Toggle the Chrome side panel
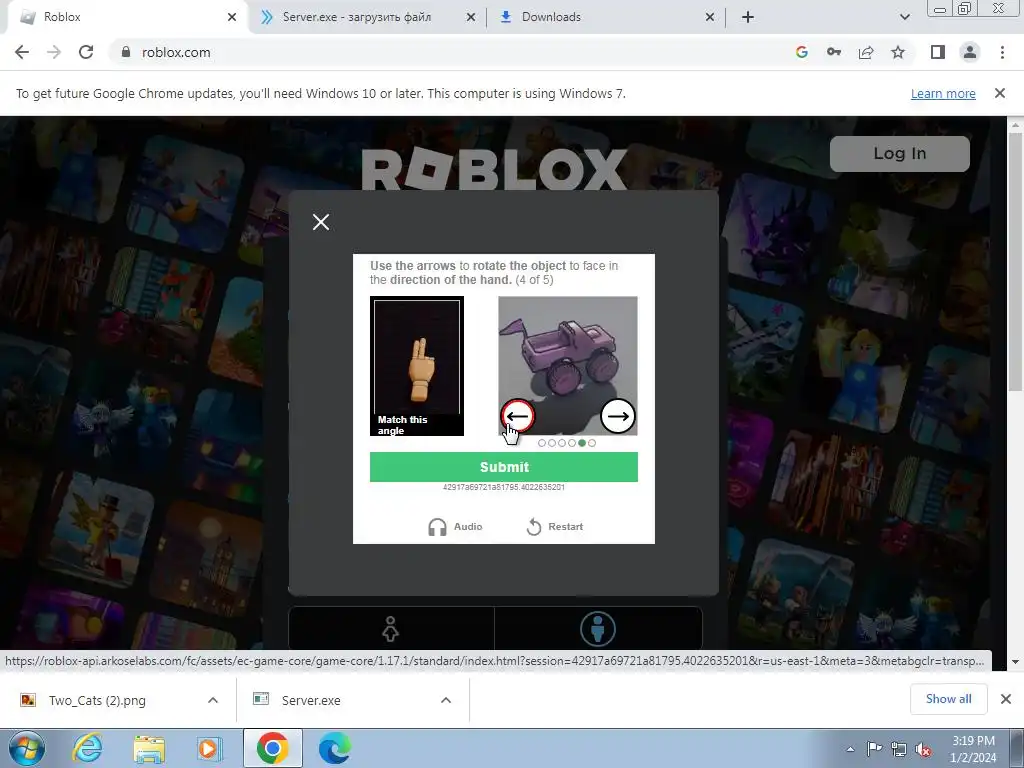 point(938,52)
